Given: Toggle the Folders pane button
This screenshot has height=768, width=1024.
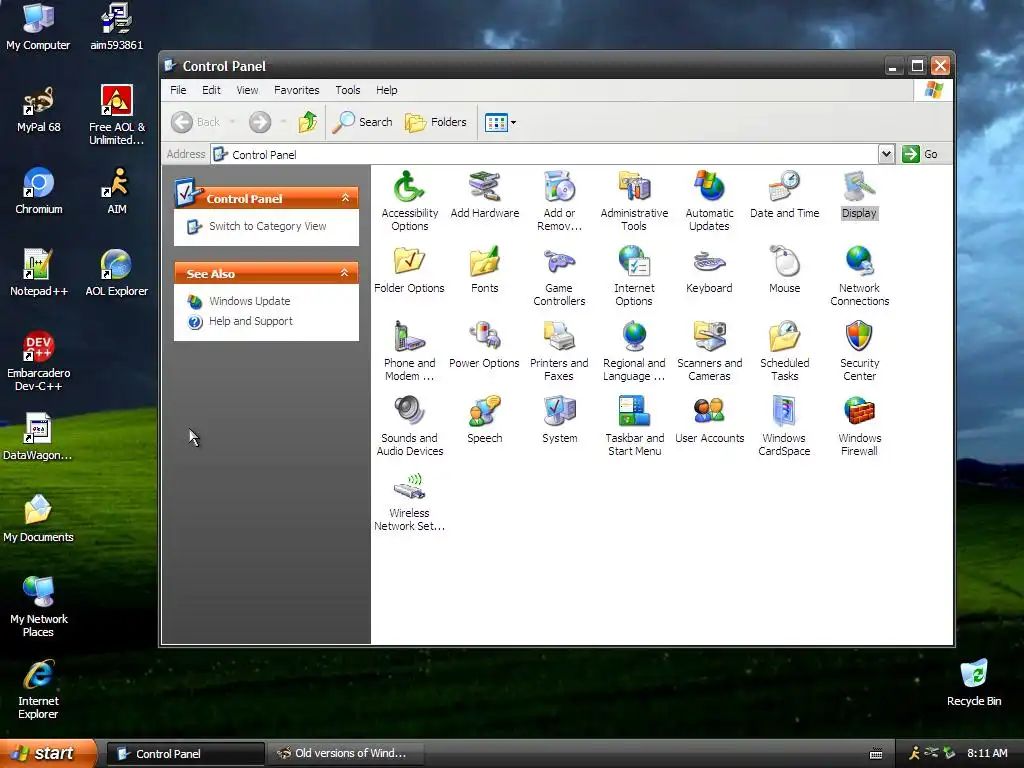Looking at the screenshot, I should pyautogui.click(x=436, y=122).
